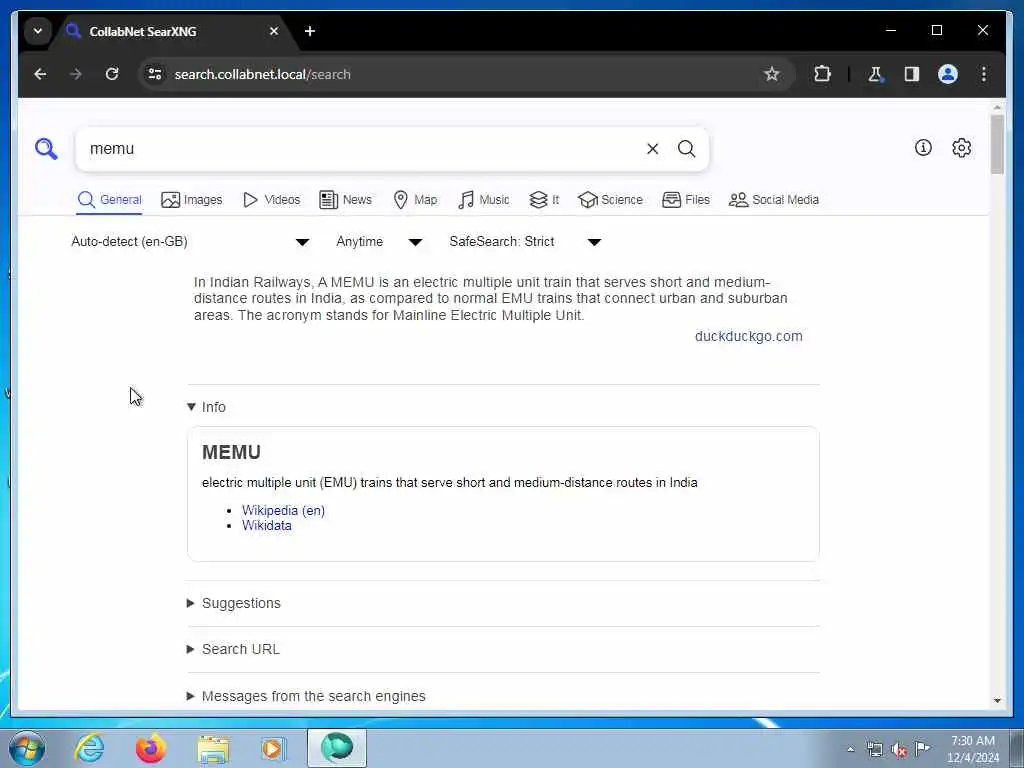Viewport: 1024px width, 768px height.
Task: Click the scrollbar down arrow
Action: [x=997, y=700]
